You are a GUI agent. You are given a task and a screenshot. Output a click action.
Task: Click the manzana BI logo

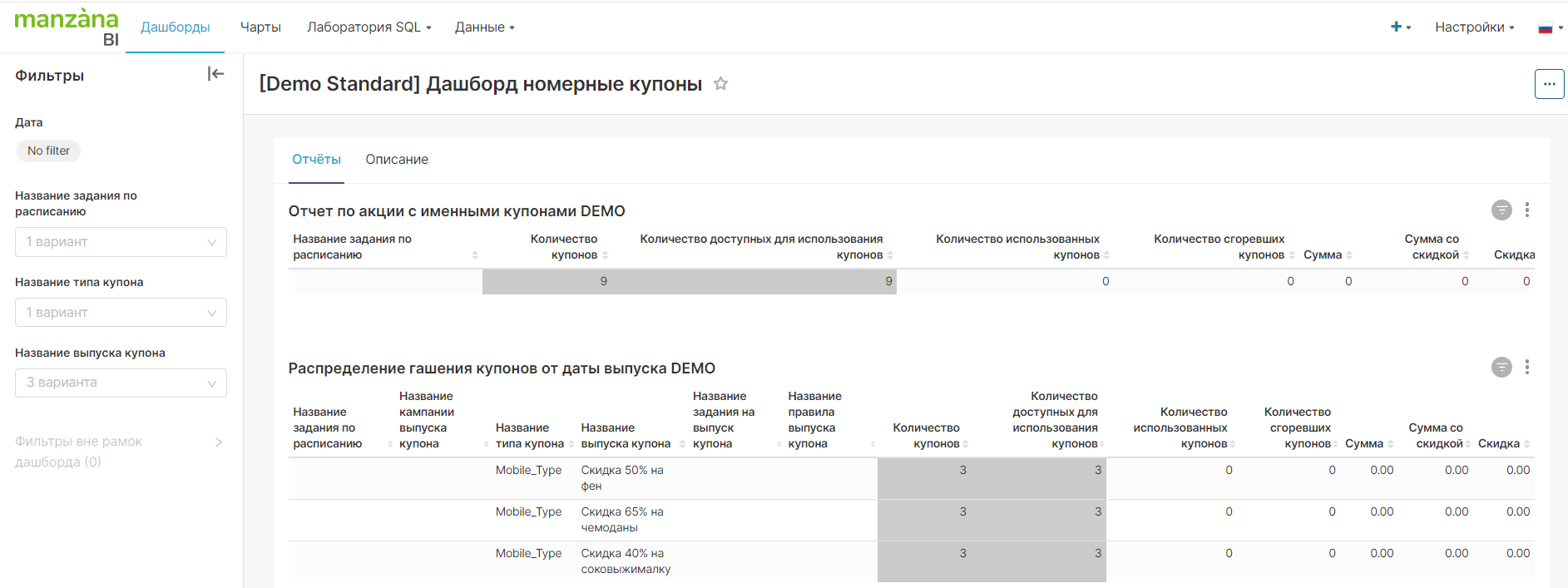pyautogui.click(x=67, y=27)
